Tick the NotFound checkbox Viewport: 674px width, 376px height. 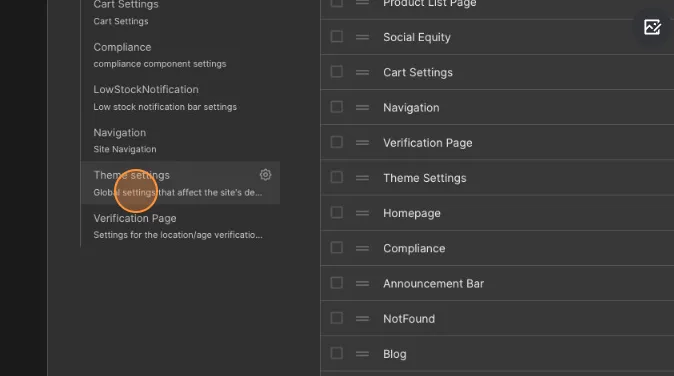337,318
